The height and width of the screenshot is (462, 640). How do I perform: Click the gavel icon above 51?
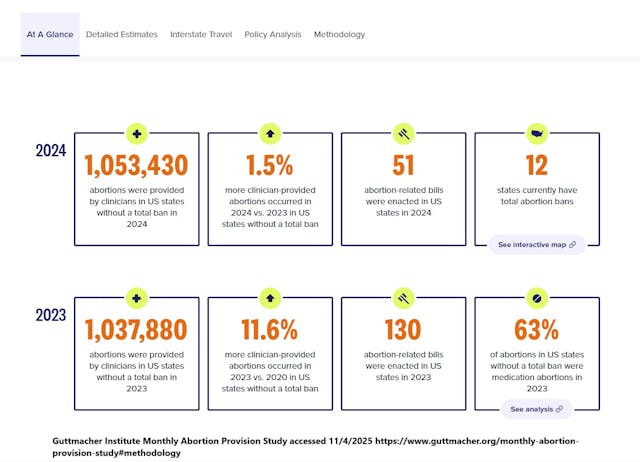tap(404, 134)
